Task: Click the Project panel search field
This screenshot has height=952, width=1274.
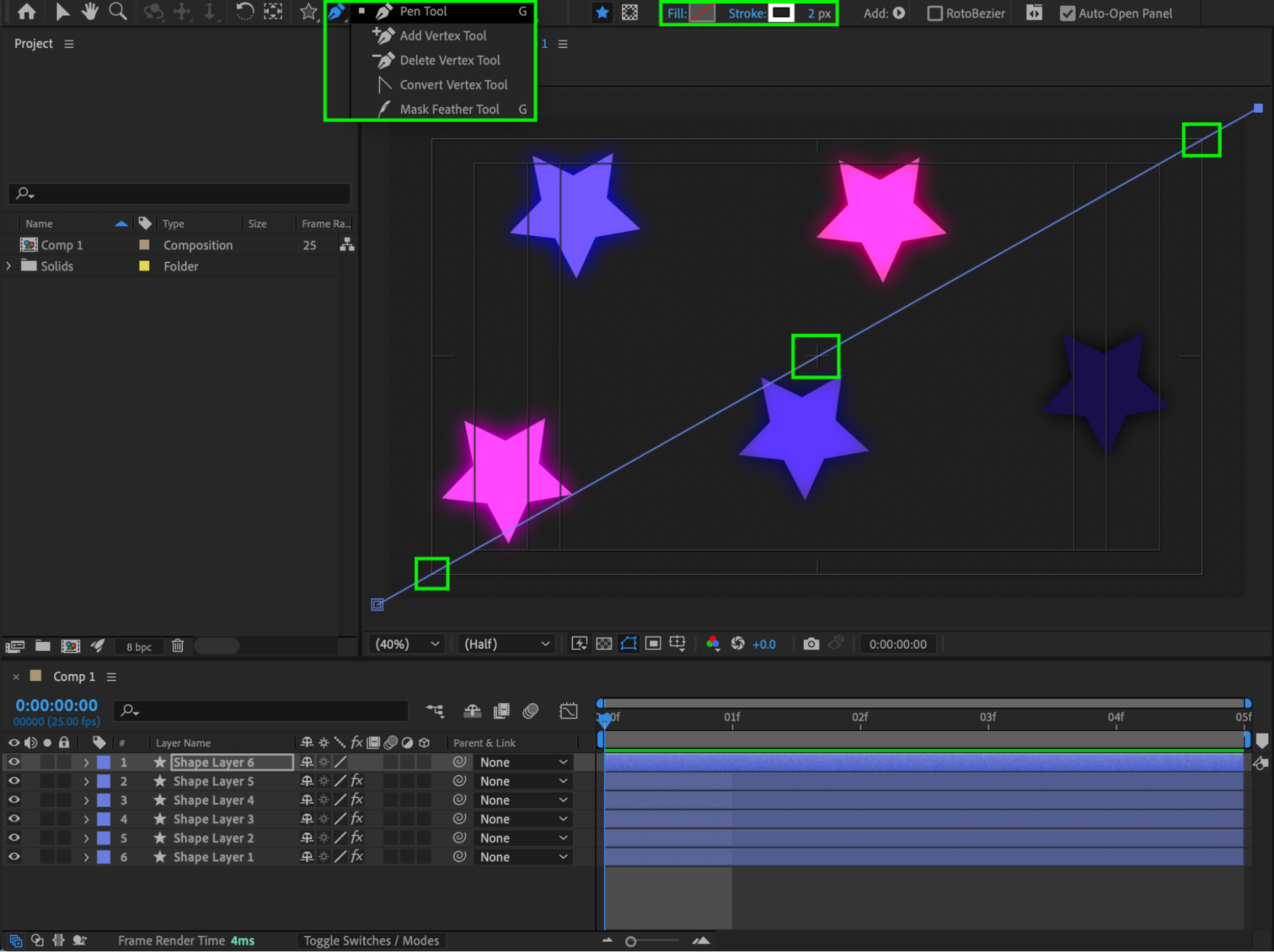Action: (179, 193)
